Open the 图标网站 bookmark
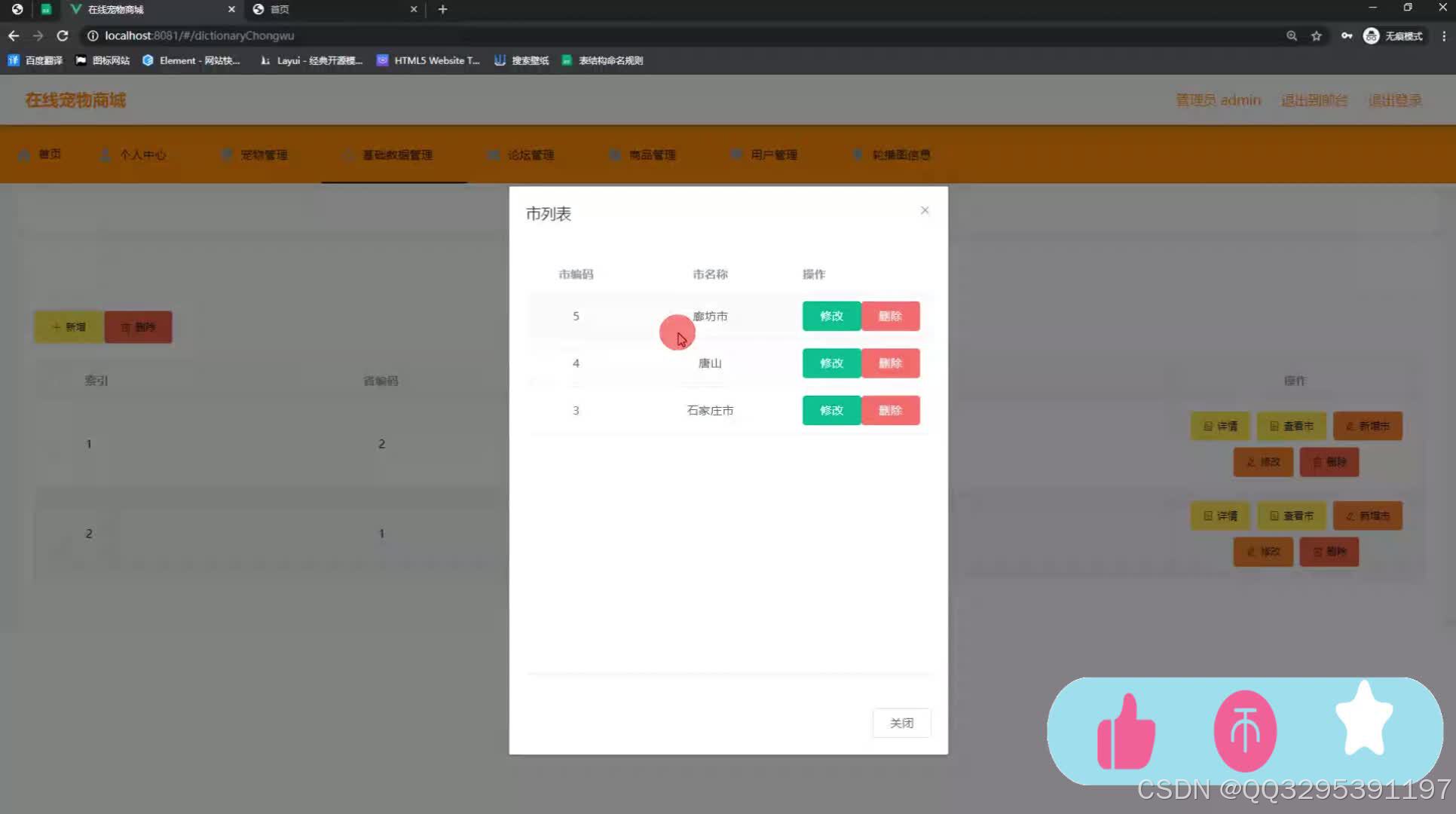This screenshot has height=814, width=1456. (102, 60)
